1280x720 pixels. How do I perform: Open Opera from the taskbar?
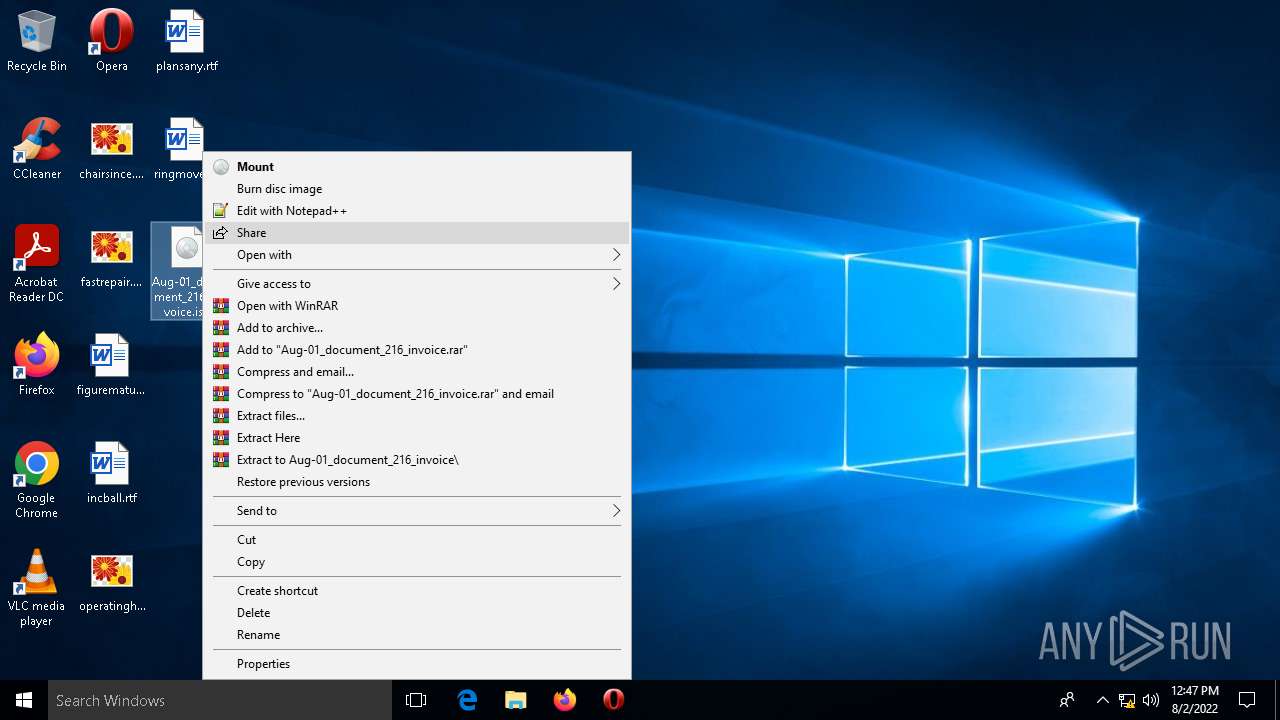tap(614, 700)
